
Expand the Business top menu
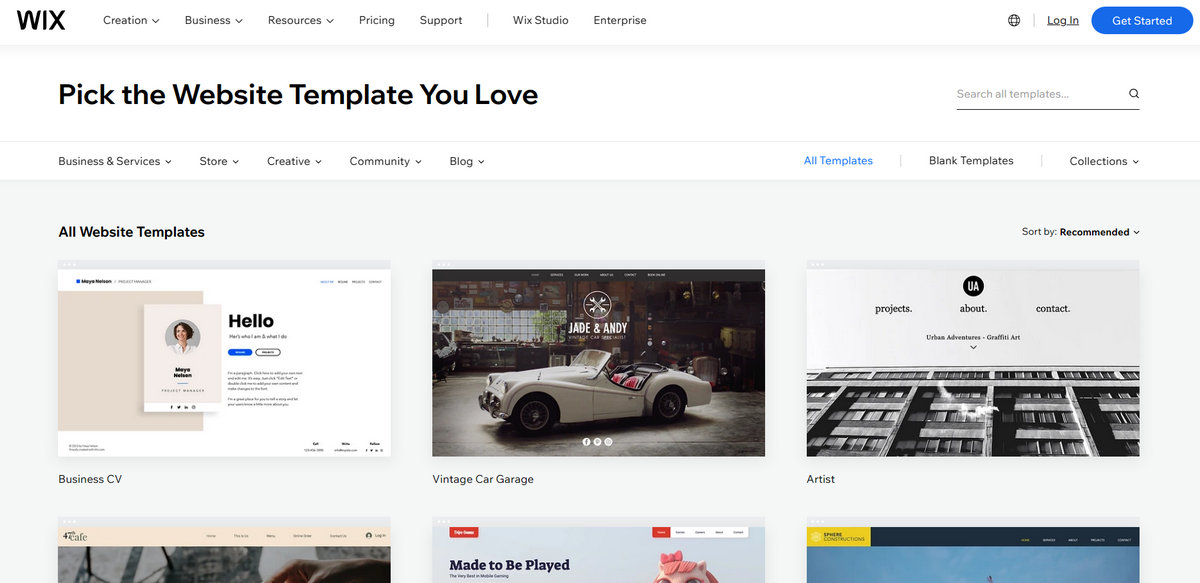click(214, 20)
